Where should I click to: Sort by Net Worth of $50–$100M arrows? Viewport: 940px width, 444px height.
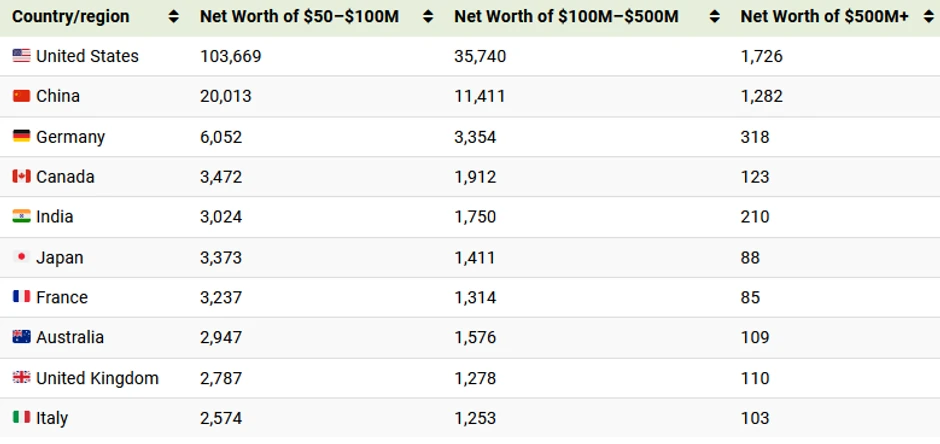point(428,17)
